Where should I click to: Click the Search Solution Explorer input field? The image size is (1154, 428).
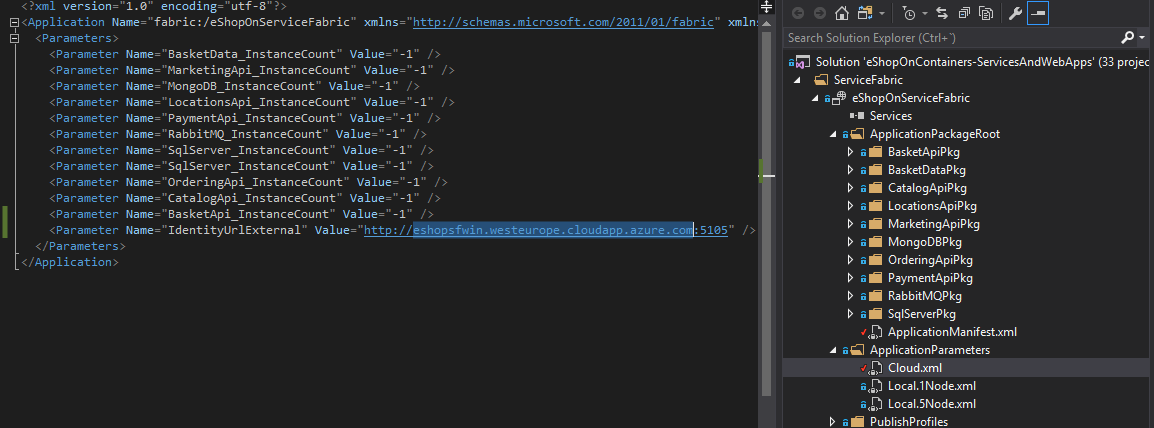(x=950, y=38)
